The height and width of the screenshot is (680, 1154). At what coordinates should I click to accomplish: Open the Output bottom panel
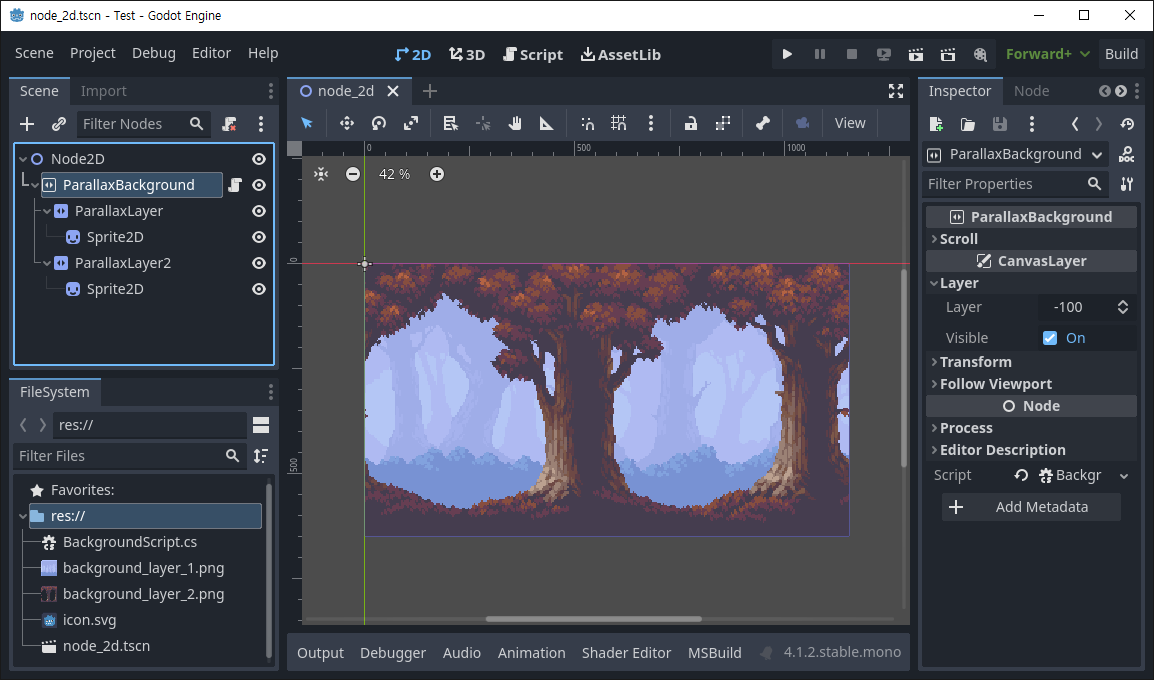point(320,653)
